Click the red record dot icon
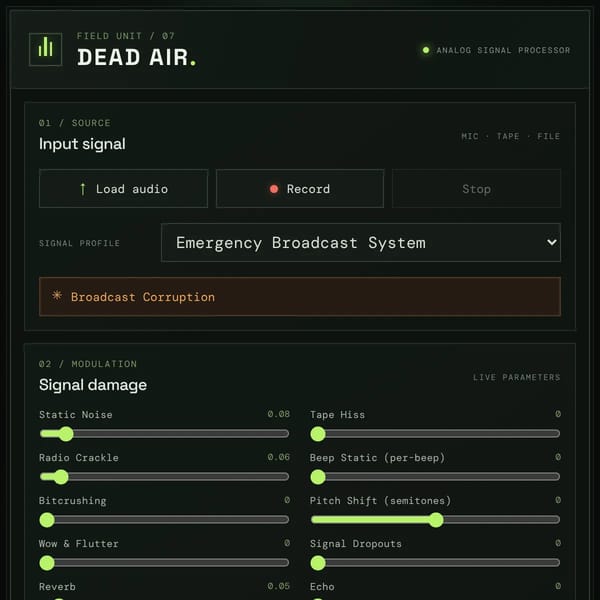The width and height of the screenshot is (600, 600). point(274,189)
